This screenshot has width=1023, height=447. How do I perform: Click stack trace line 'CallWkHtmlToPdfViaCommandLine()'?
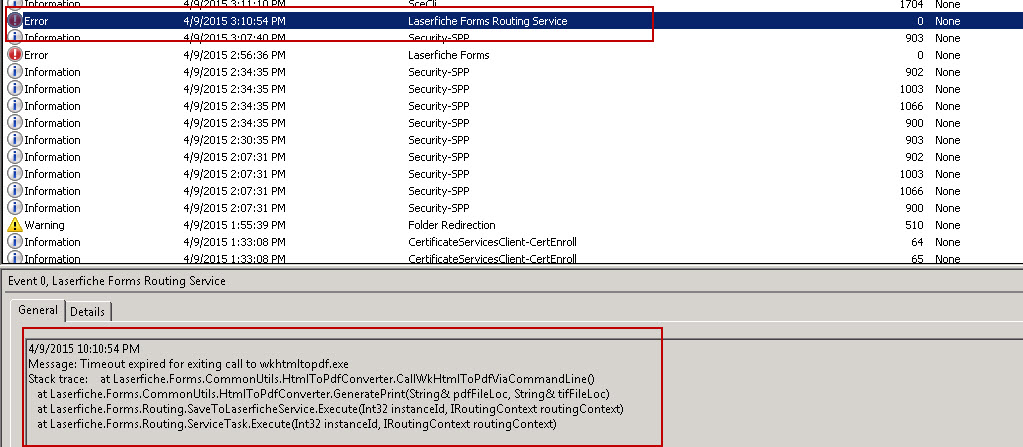coord(312,378)
